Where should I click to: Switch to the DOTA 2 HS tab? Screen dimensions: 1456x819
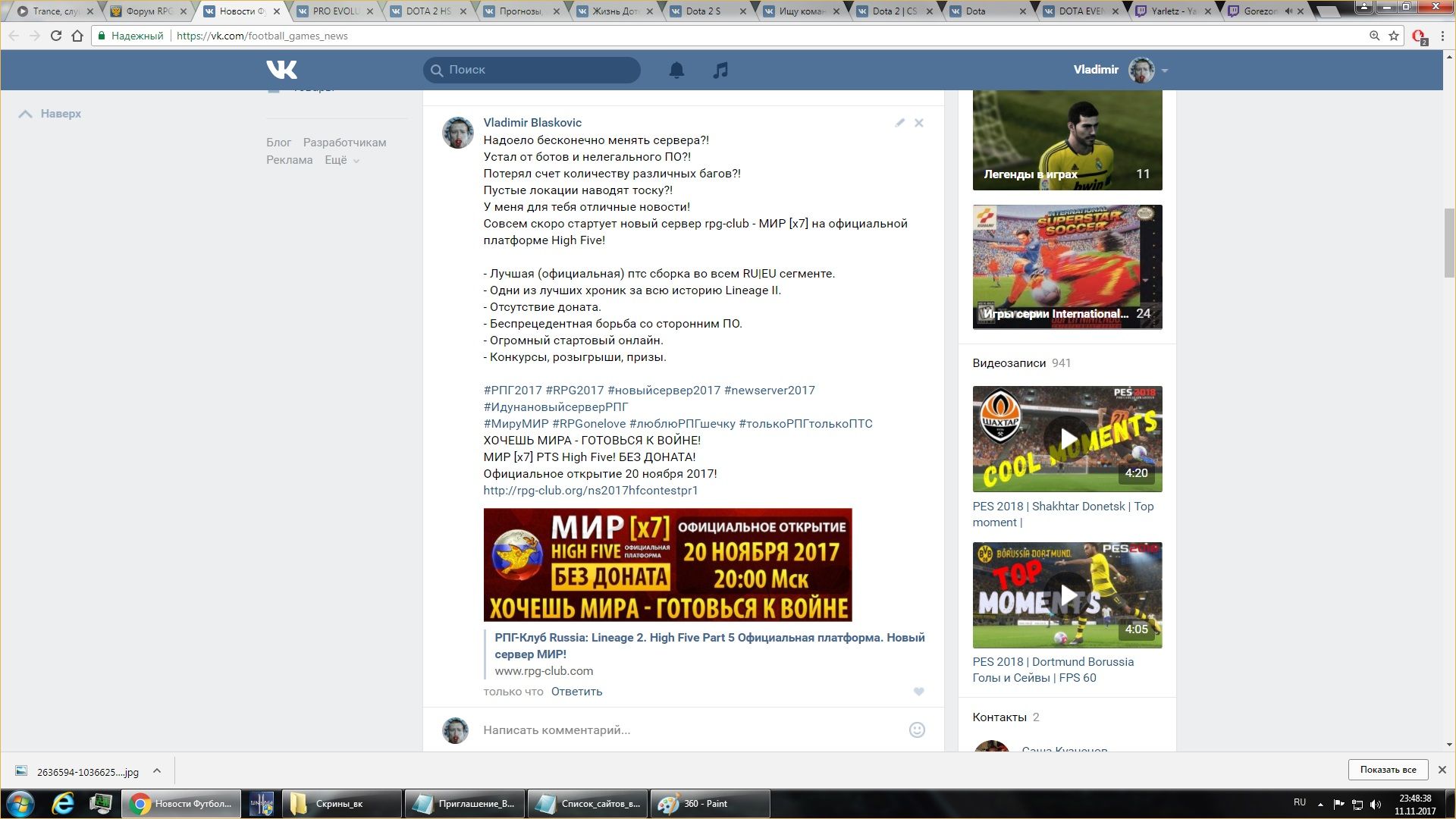pos(429,11)
